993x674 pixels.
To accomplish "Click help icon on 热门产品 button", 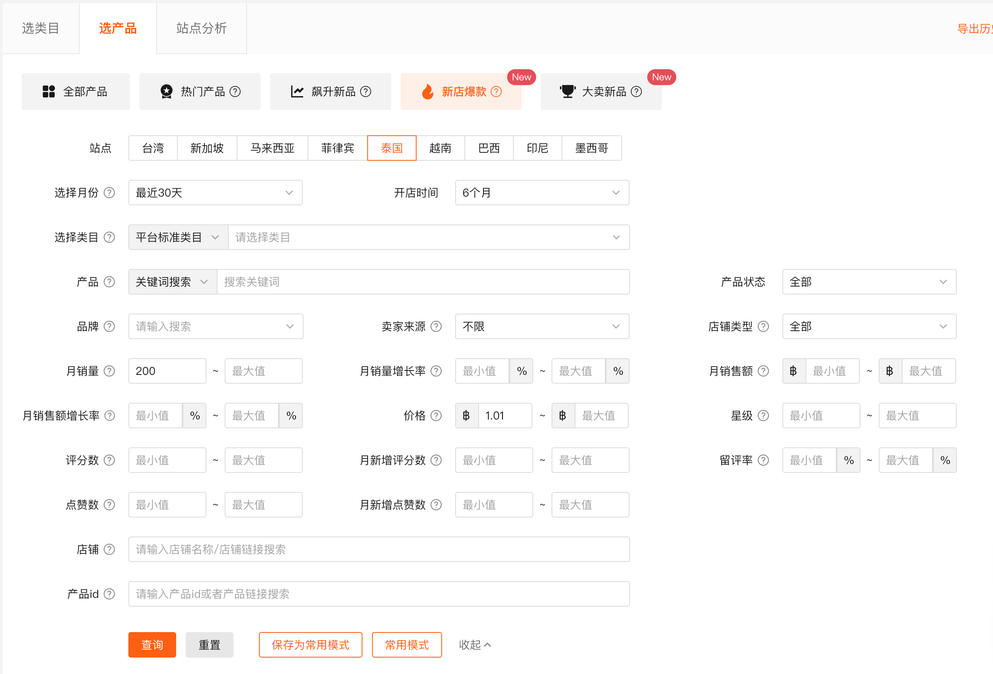I will pos(235,91).
